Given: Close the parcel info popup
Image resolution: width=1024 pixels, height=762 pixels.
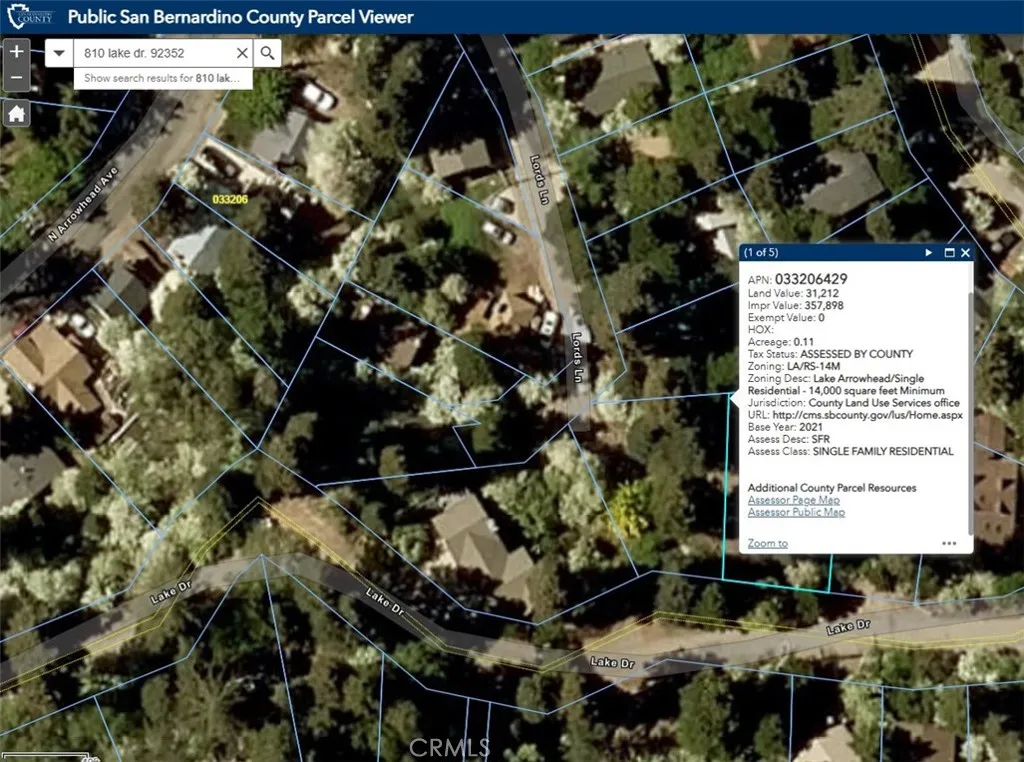Looking at the screenshot, I should click(965, 253).
